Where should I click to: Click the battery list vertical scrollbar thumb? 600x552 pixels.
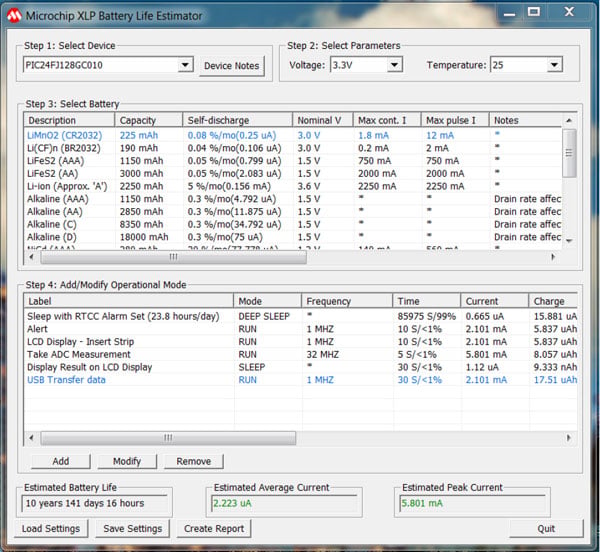(569, 153)
